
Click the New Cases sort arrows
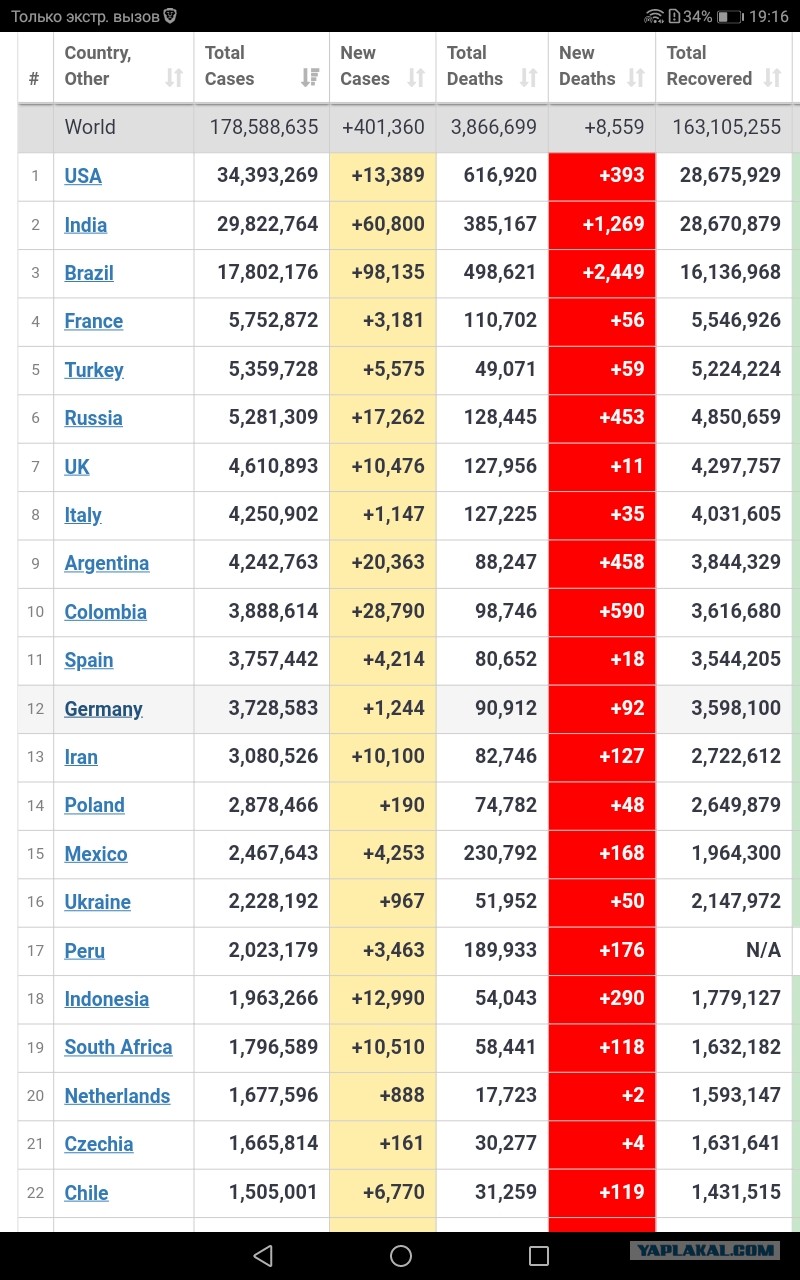coord(417,78)
